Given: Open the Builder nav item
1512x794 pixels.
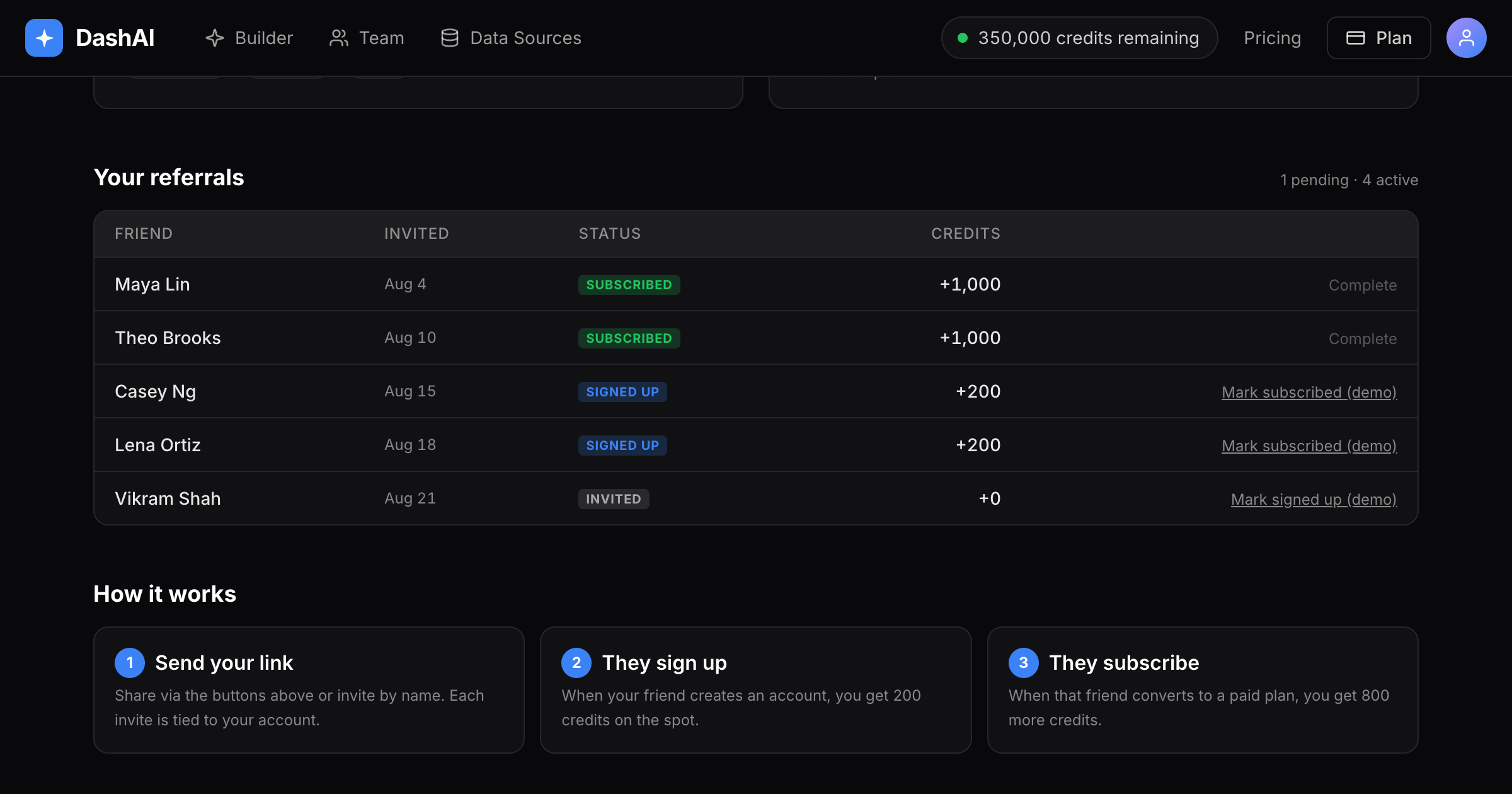Looking at the screenshot, I should (249, 38).
